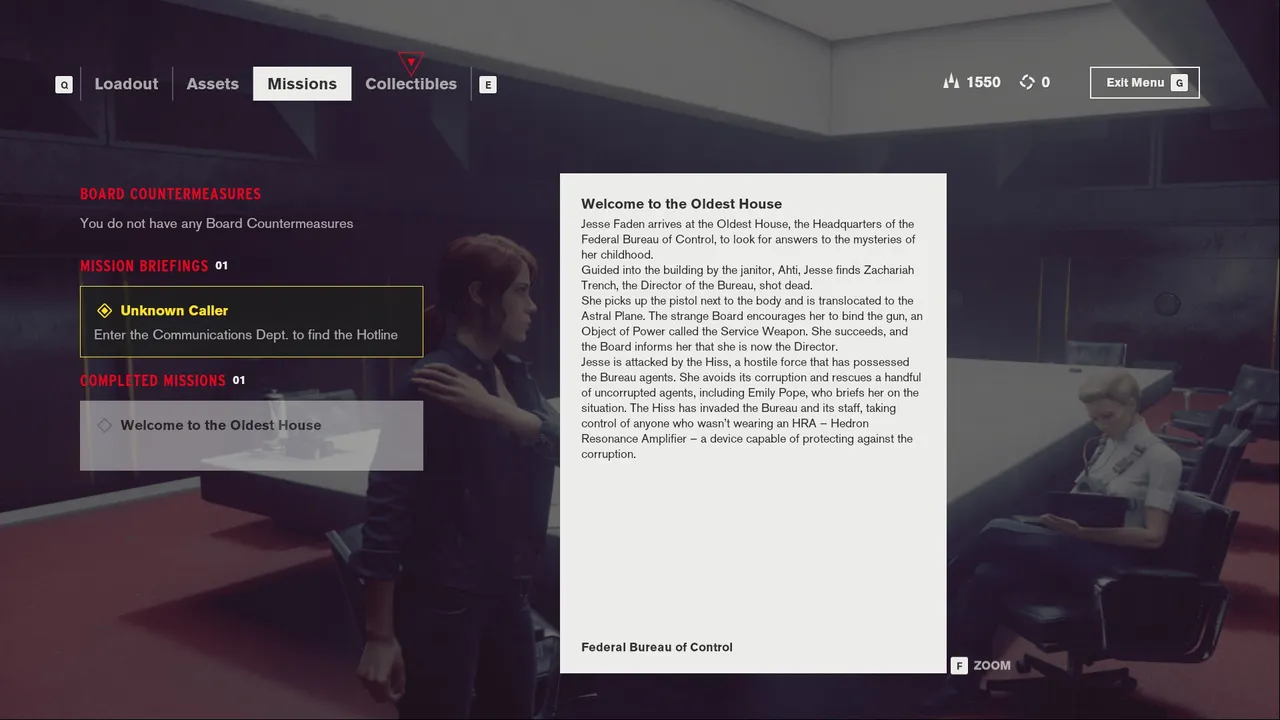Click the ability points icon beside 0
The height and width of the screenshot is (720, 1280).
coord(1027,82)
